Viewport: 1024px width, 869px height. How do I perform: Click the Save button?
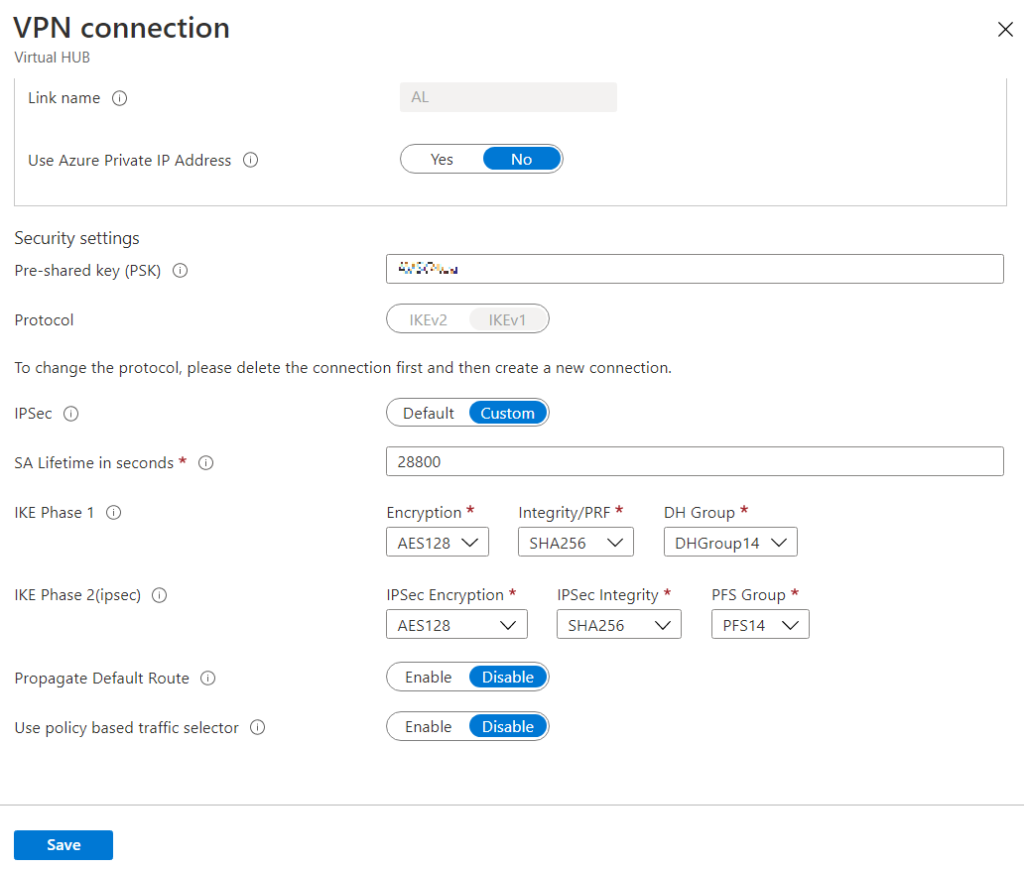click(x=63, y=845)
